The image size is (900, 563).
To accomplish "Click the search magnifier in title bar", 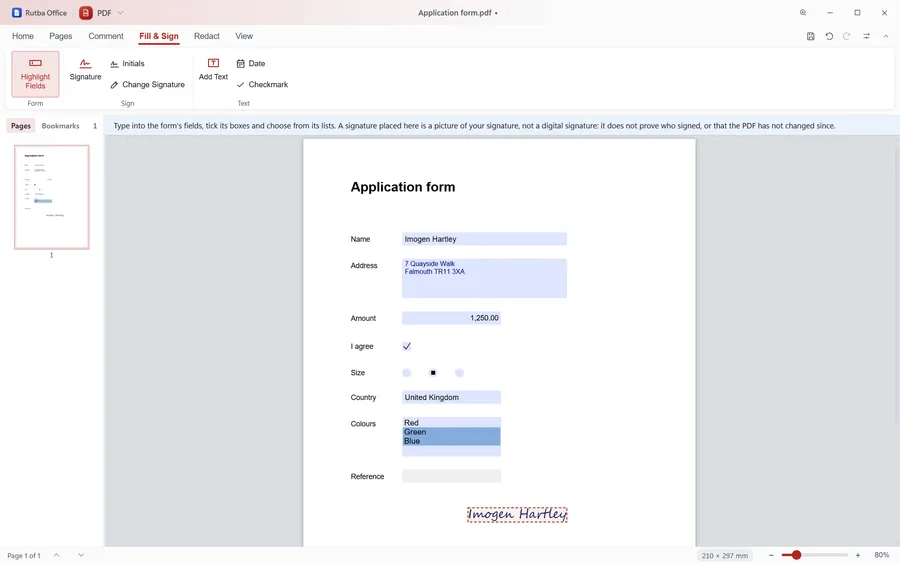I will (x=803, y=13).
